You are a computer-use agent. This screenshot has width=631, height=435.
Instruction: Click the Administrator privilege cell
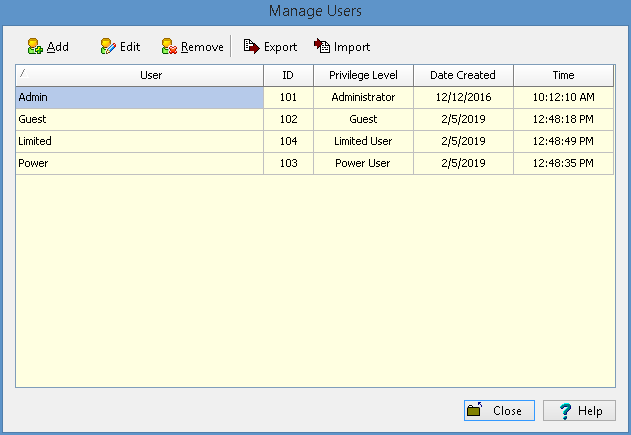pos(363,97)
